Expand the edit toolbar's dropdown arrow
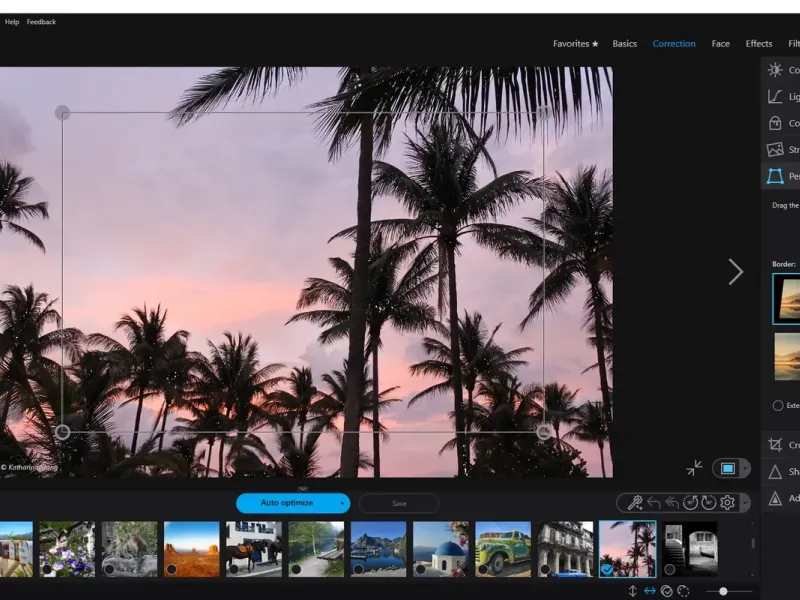The width and height of the screenshot is (800, 600). click(743, 503)
